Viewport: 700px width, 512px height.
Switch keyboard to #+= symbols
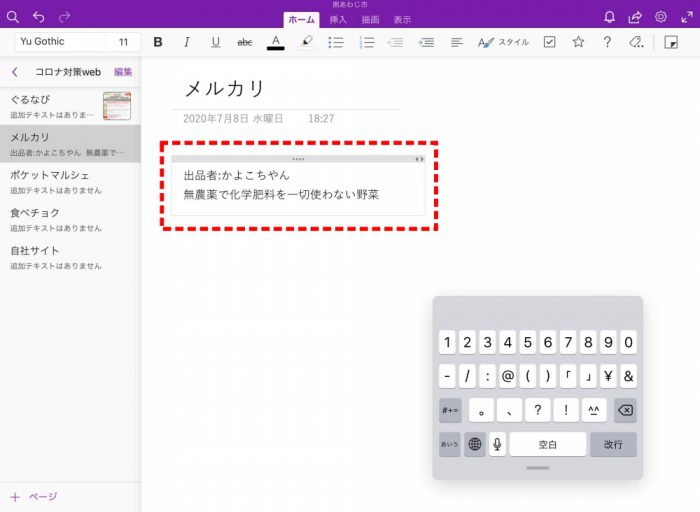[450, 410]
